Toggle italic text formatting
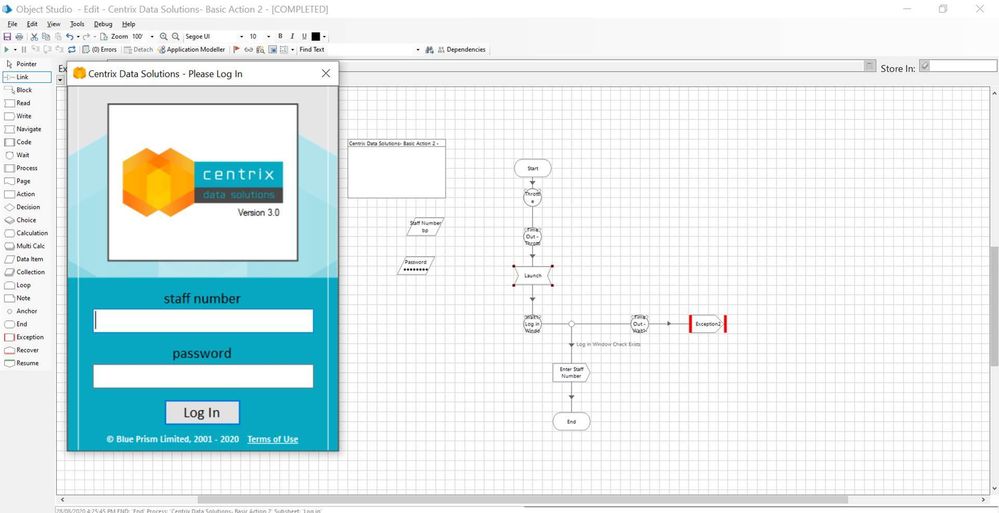The width and height of the screenshot is (999, 513). 292,36
